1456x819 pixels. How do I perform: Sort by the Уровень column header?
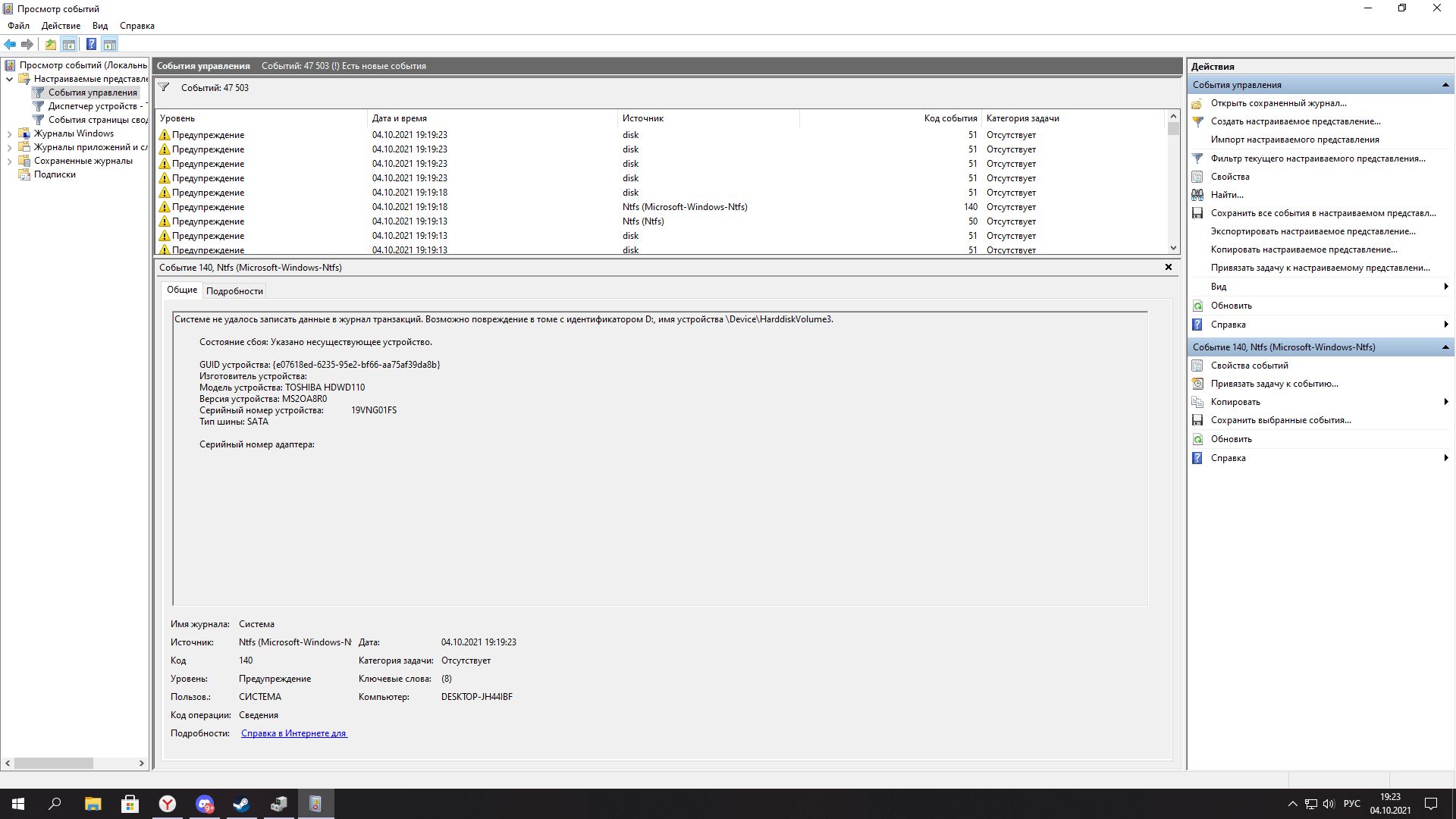pos(261,118)
